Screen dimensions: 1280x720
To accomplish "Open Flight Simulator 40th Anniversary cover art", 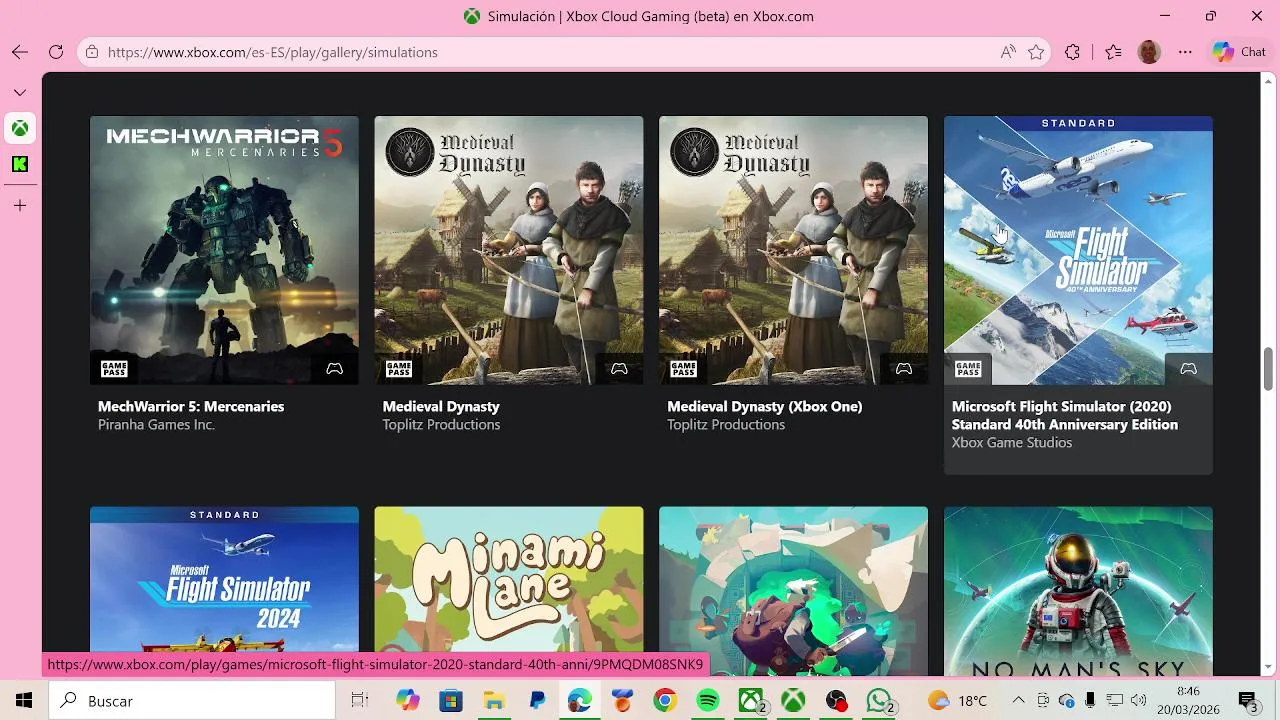I will (1078, 250).
